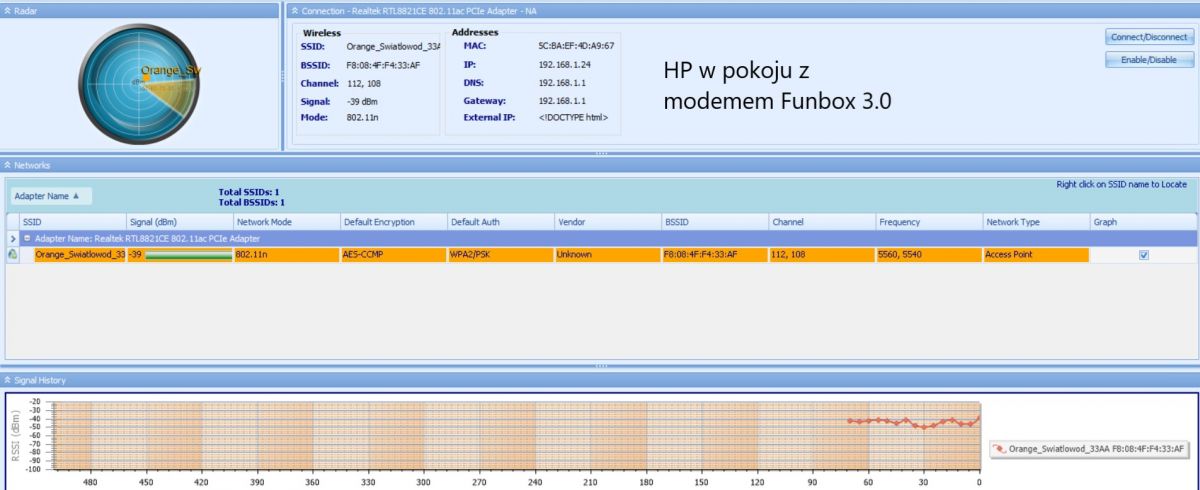This screenshot has width=1200, height=490.
Task: Select the Orange_Swiatlowod_33 SSID cell
Action: [x=79, y=255]
